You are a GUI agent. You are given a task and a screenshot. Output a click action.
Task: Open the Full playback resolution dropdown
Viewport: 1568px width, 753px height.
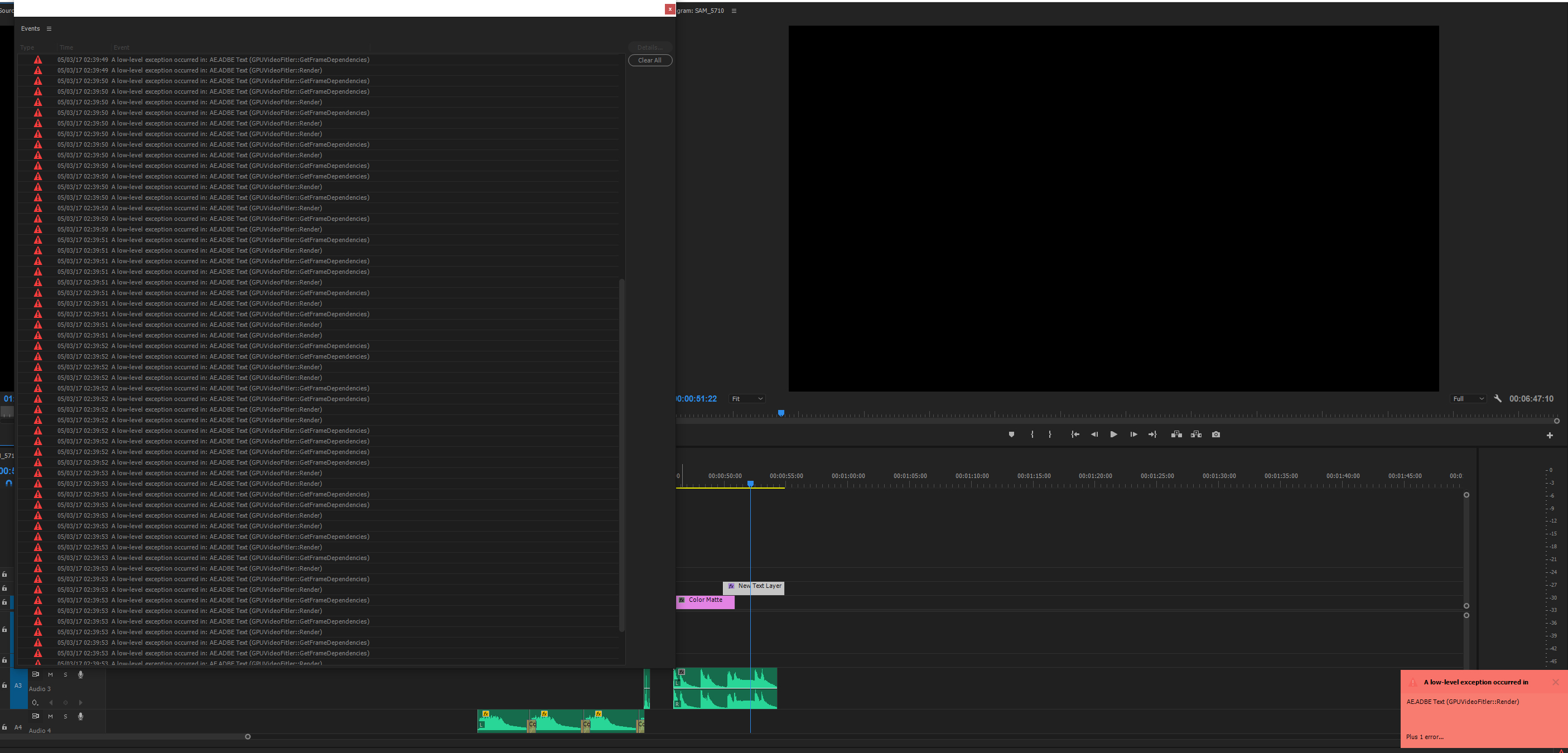(x=1468, y=399)
